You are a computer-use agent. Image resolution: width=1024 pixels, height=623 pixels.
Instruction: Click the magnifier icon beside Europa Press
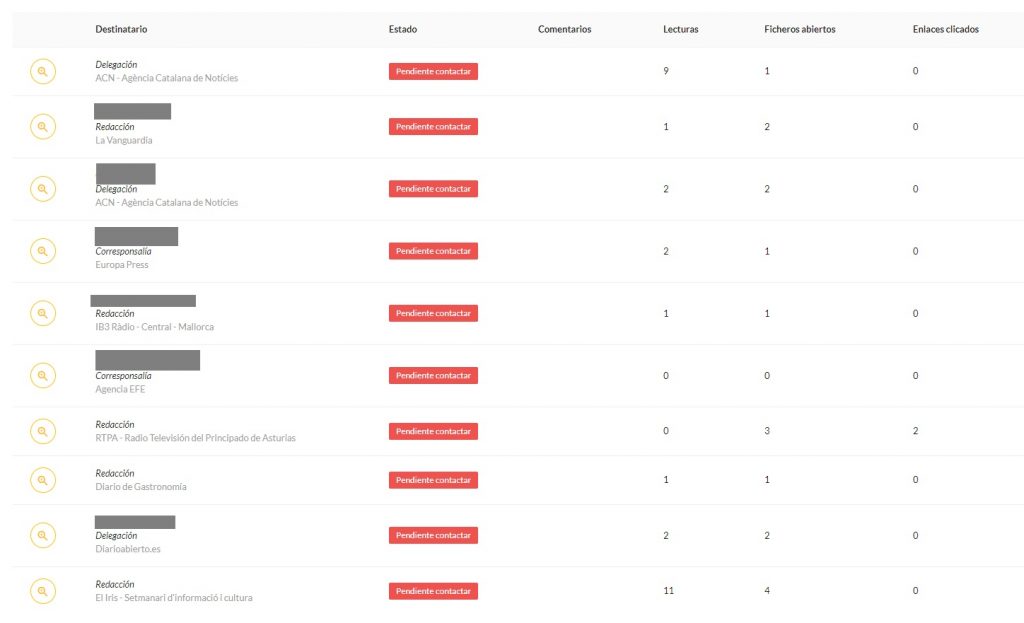[x=42, y=251]
